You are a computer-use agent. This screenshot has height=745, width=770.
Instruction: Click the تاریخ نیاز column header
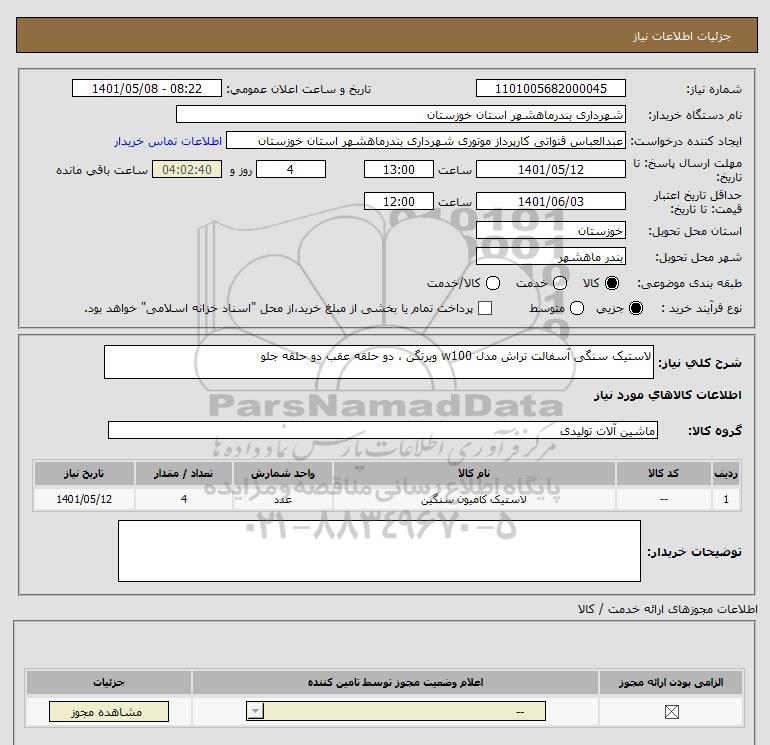pyautogui.click(x=84, y=473)
